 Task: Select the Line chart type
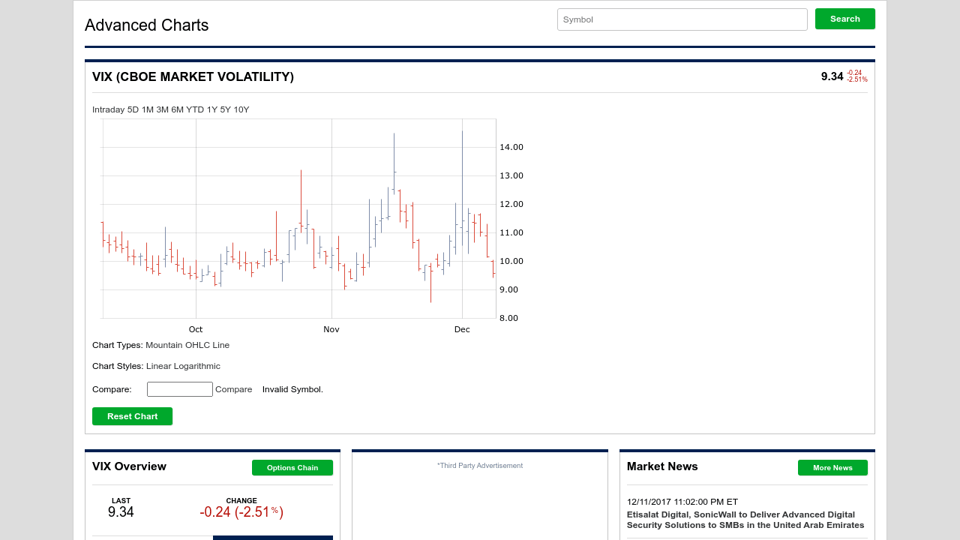pyautogui.click(x=220, y=345)
